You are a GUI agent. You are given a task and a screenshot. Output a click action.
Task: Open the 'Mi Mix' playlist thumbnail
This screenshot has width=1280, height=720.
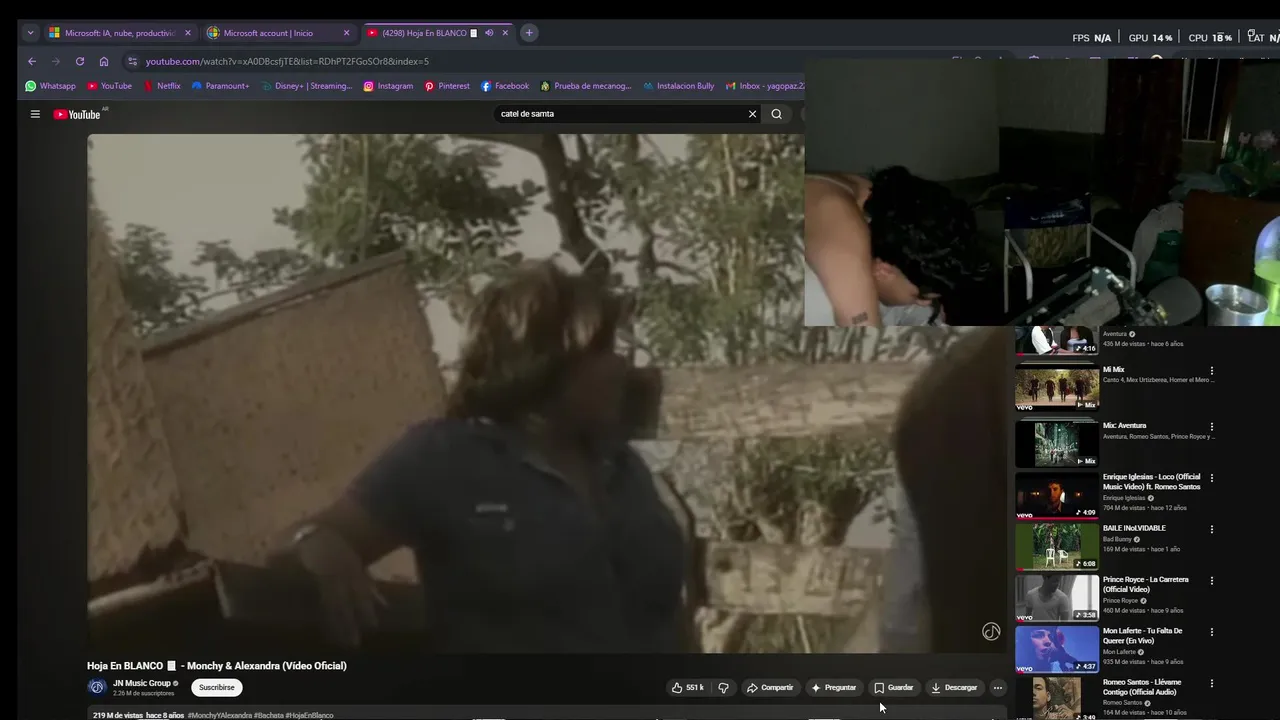click(1057, 387)
